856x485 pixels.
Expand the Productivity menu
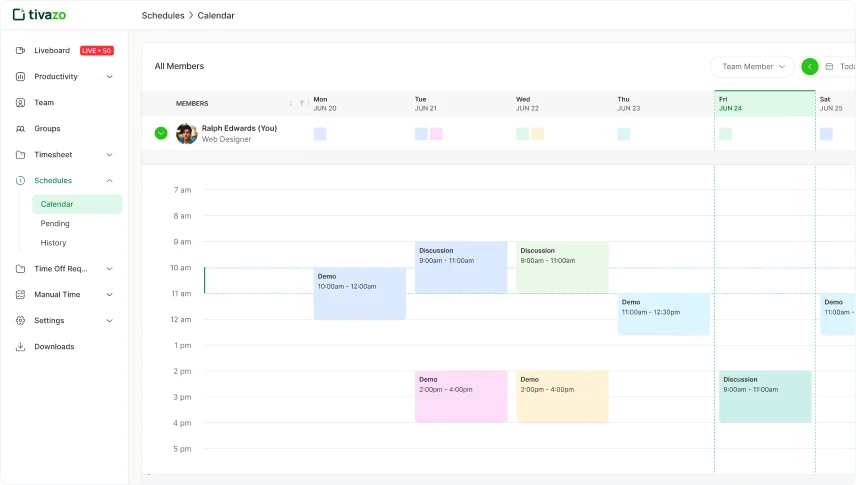point(109,77)
